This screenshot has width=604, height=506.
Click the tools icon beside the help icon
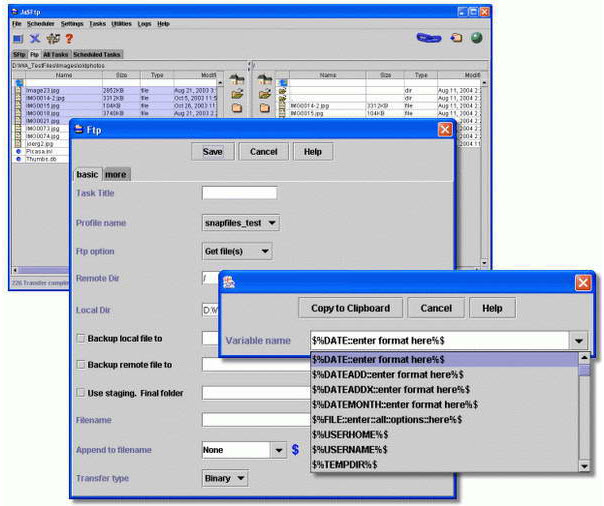click(x=52, y=38)
